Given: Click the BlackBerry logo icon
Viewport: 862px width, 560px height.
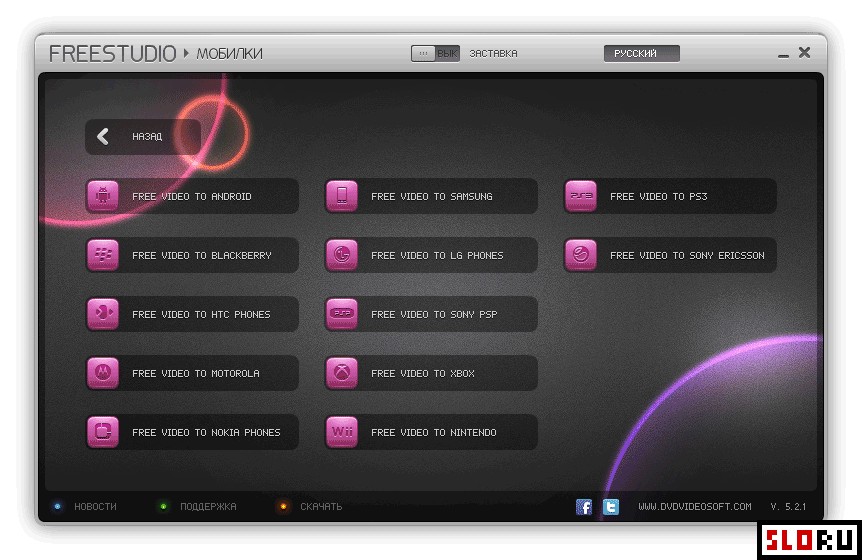Looking at the screenshot, I should (x=103, y=255).
